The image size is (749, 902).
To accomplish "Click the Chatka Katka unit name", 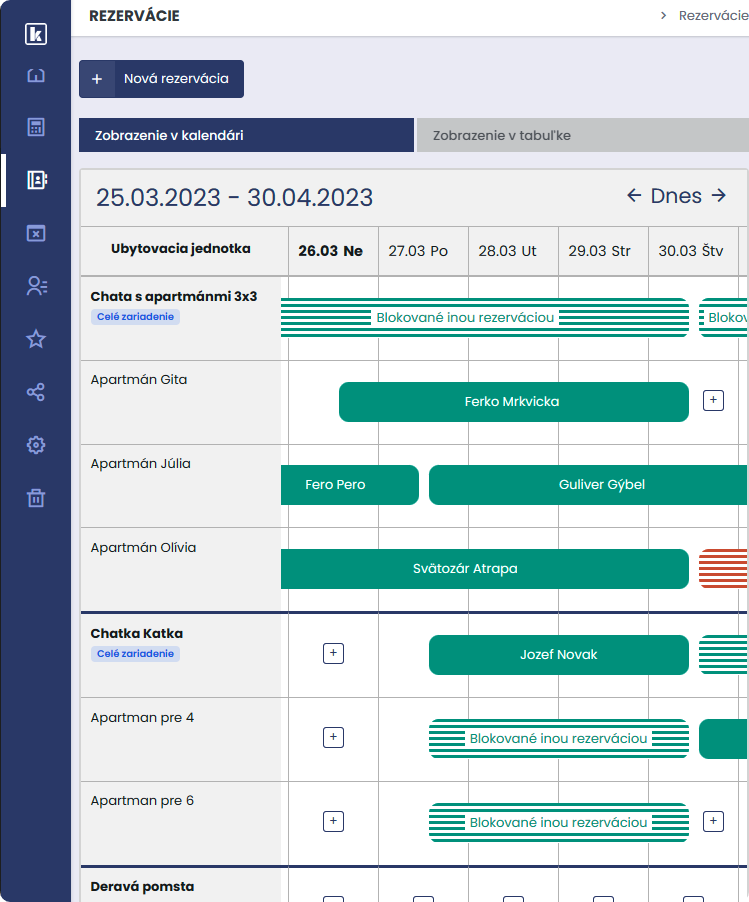I will click(x=136, y=633).
